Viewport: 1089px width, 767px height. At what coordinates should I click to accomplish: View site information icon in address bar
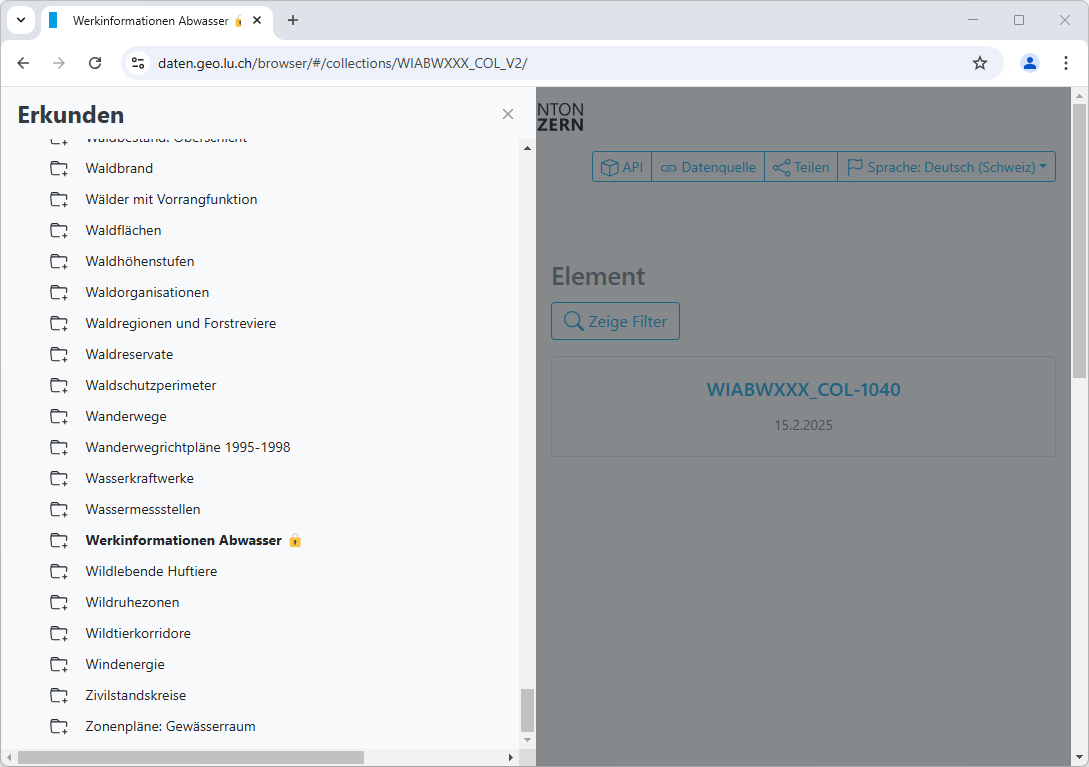[x=138, y=63]
